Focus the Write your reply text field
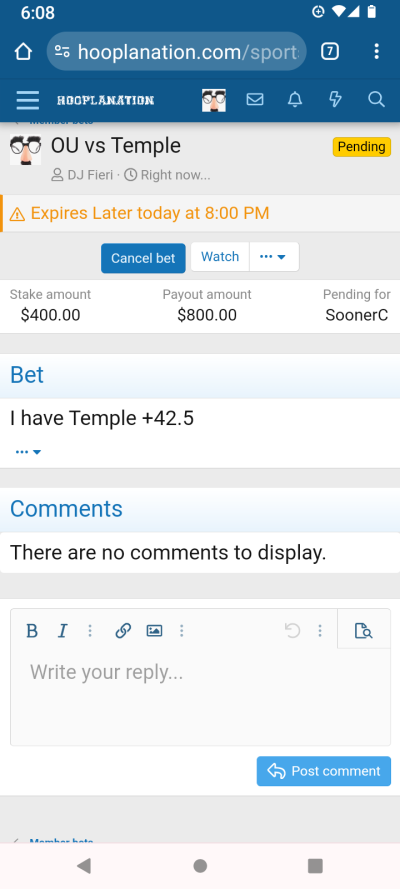Screen dimensions: 400x889 click(200, 697)
